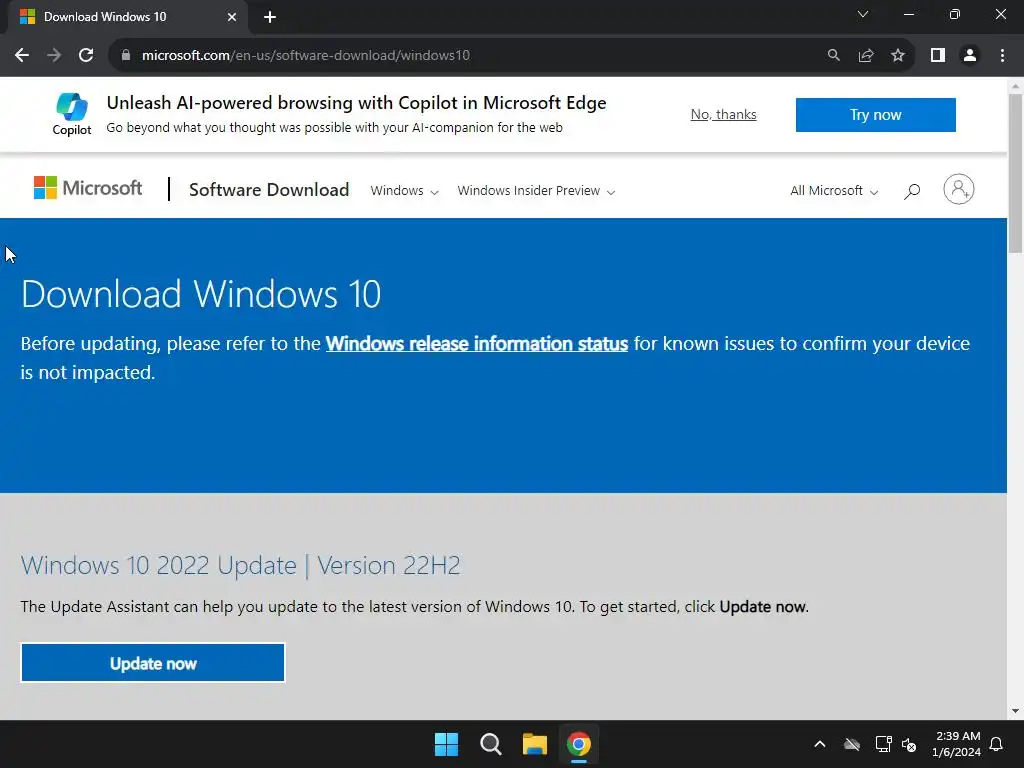
Task: Click the Chrome taskbar icon
Action: 579,744
